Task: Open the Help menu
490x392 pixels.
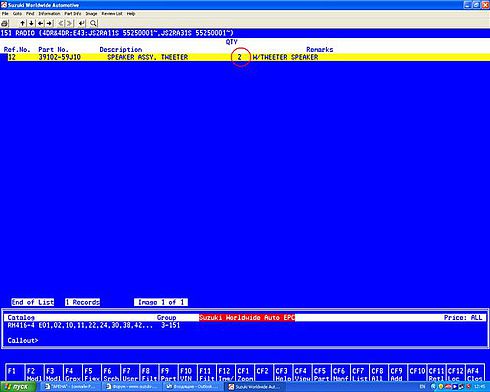Action: tap(131, 14)
